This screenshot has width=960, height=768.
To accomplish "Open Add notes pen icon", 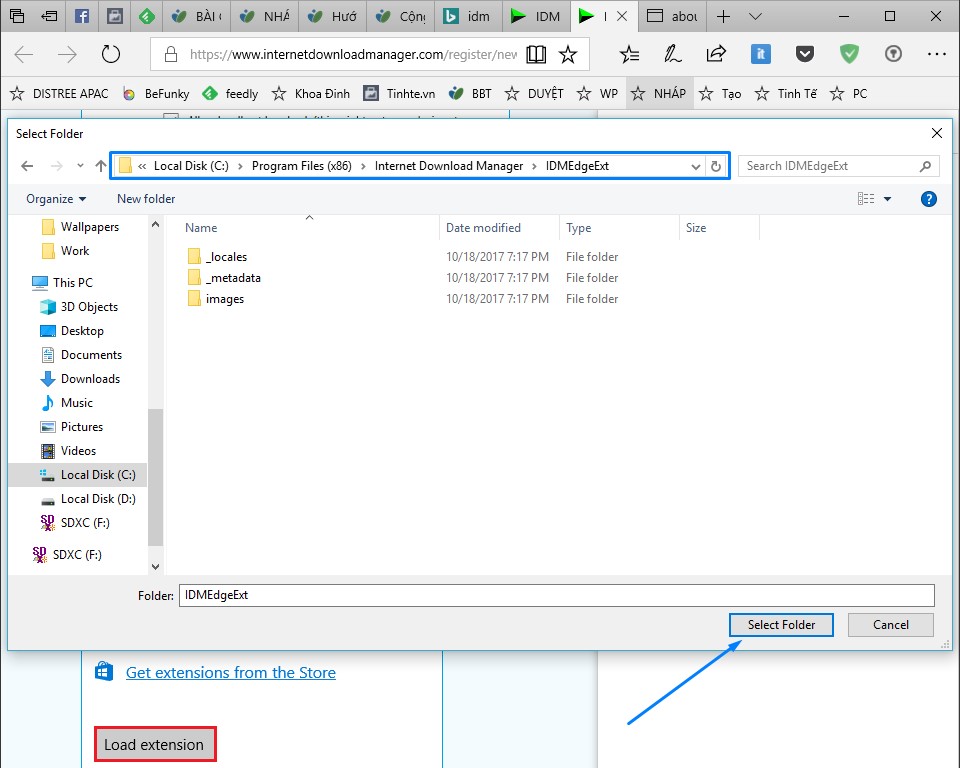I will pyautogui.click(x=672, y=55).
